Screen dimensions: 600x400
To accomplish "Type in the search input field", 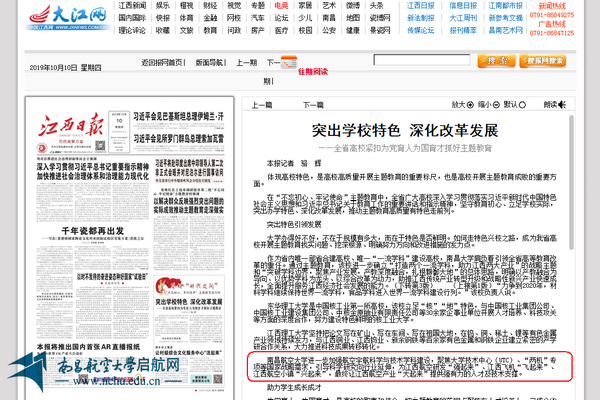I will pos(441,62).
